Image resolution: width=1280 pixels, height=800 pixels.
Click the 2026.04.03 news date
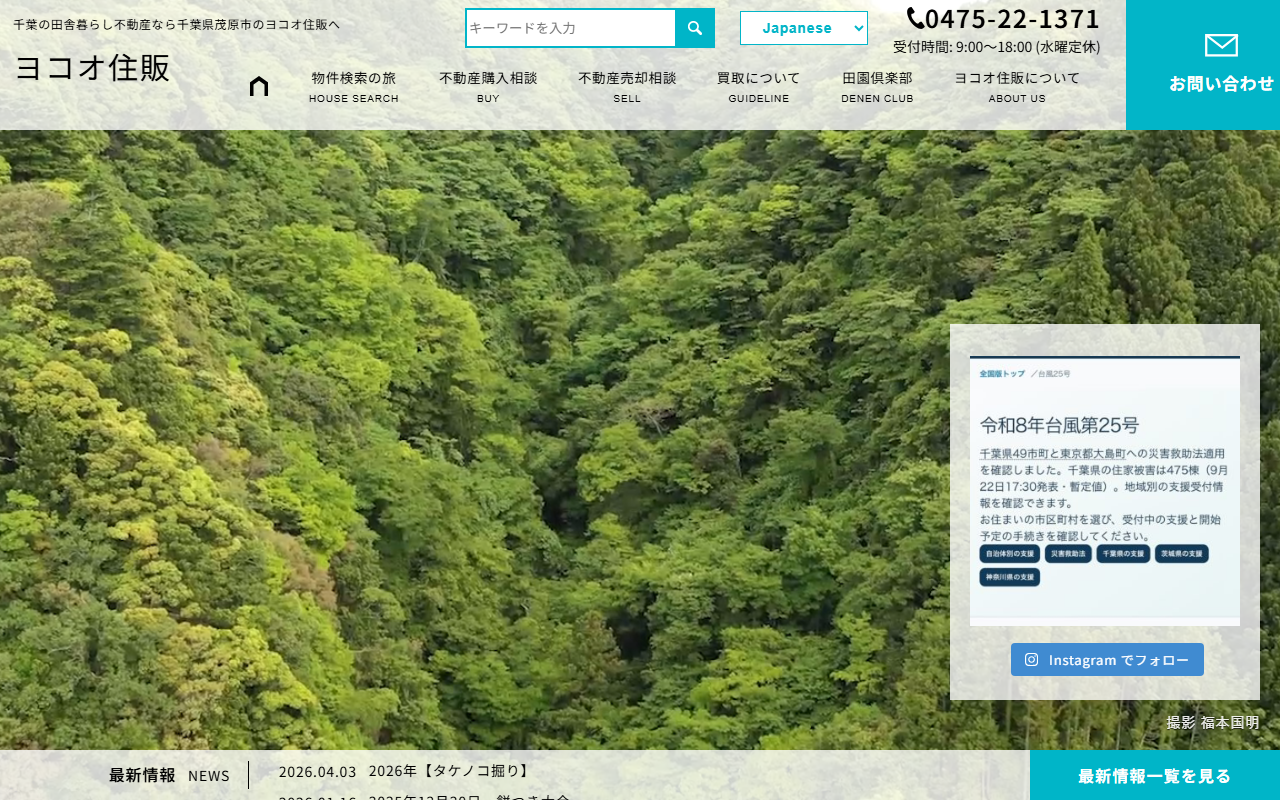tap(317, 771)
